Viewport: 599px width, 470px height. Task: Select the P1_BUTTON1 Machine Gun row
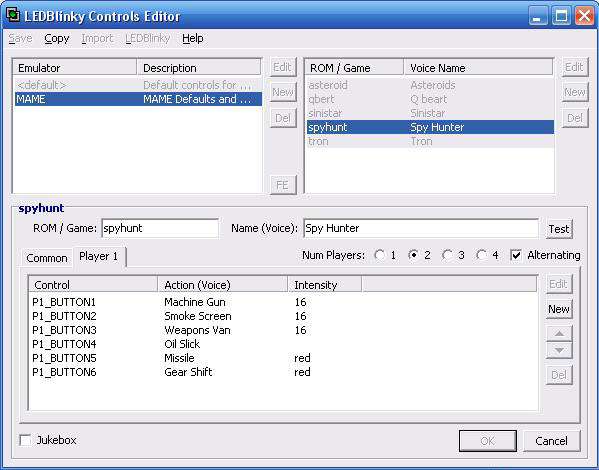(283, 302)
